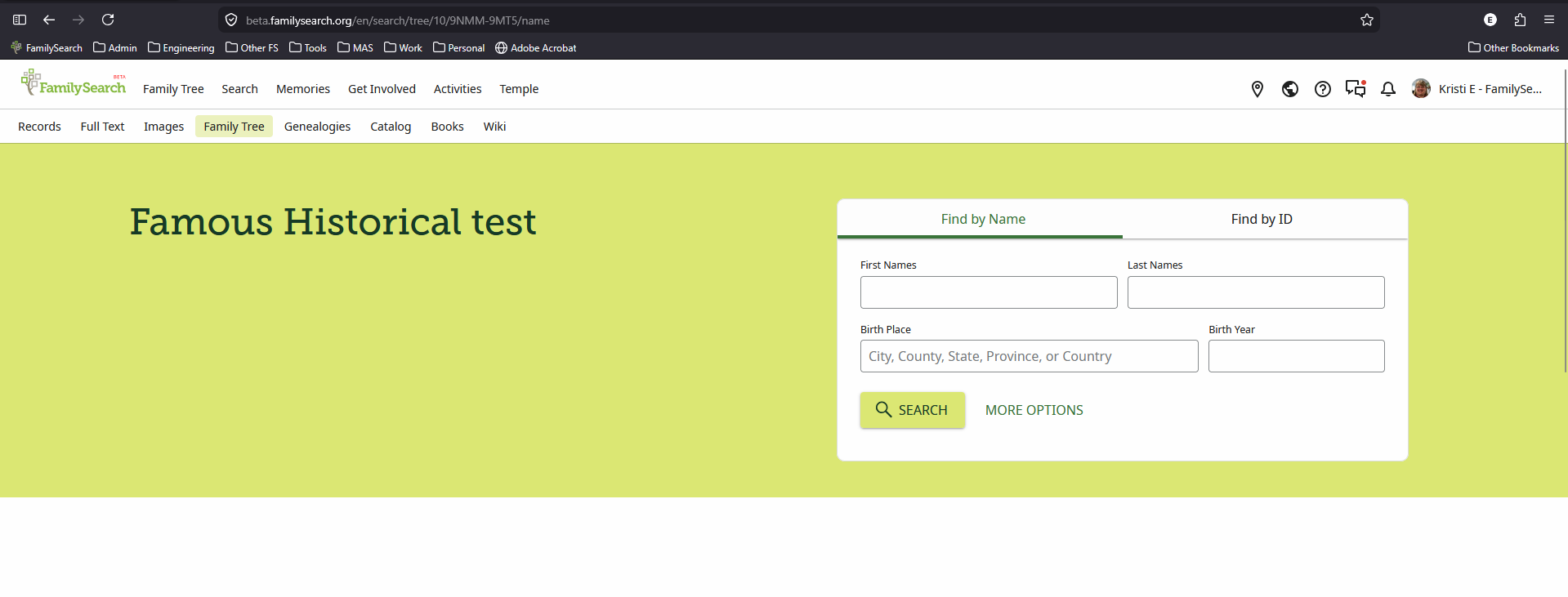Open the browser extensions puzzle icon
Viewport: 1568px width, 597px height.
(x=1520, y=20)
